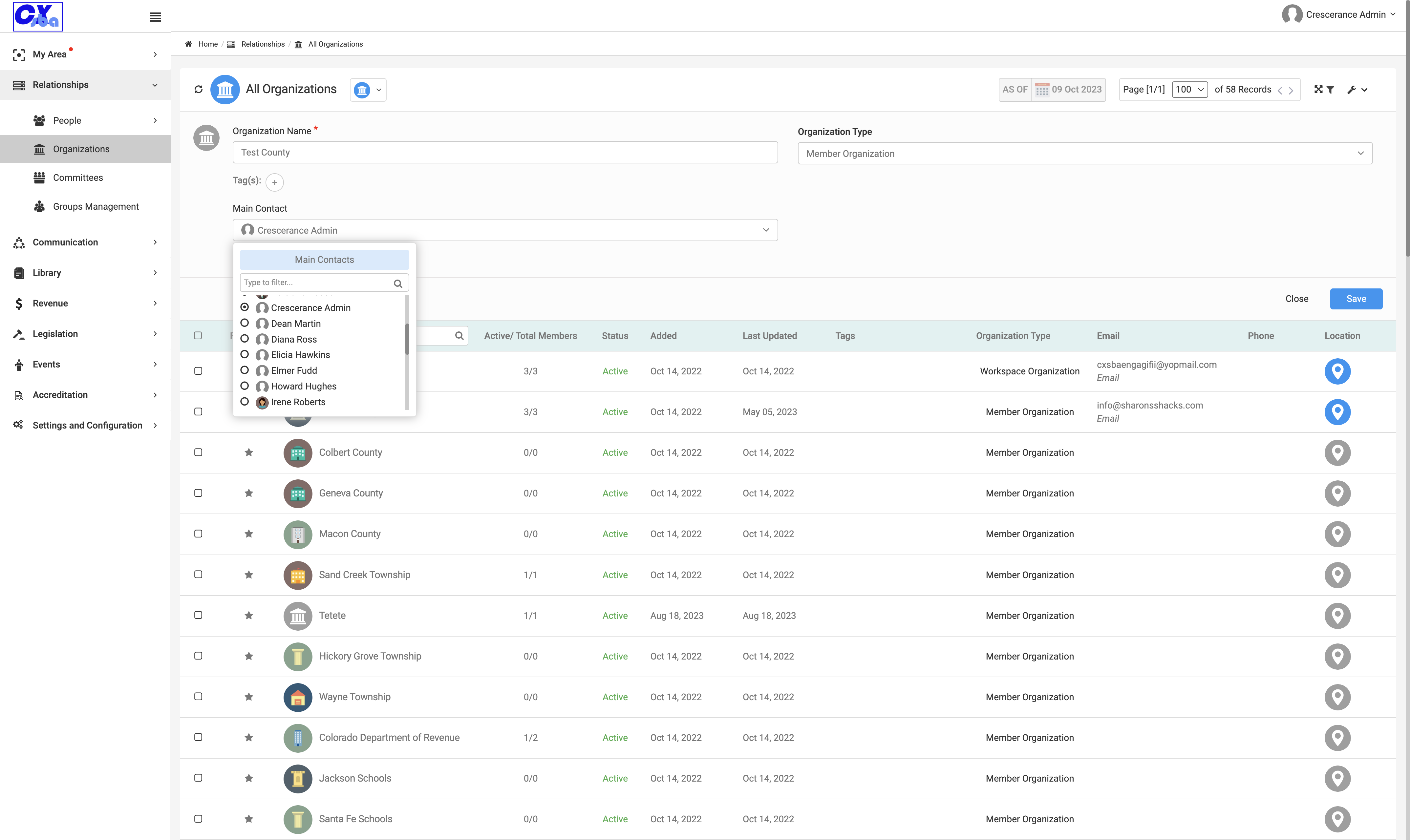Open the page size 100 dropdown
Viewport: 1410px width, 840px height.
pos(1190,90)
